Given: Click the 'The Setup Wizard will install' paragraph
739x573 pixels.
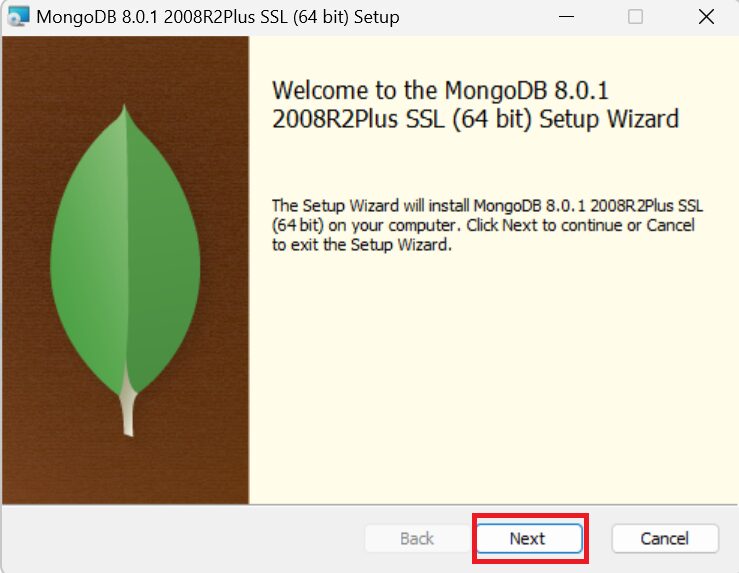Looking at the screenshot, I should [x=487, y=225].
